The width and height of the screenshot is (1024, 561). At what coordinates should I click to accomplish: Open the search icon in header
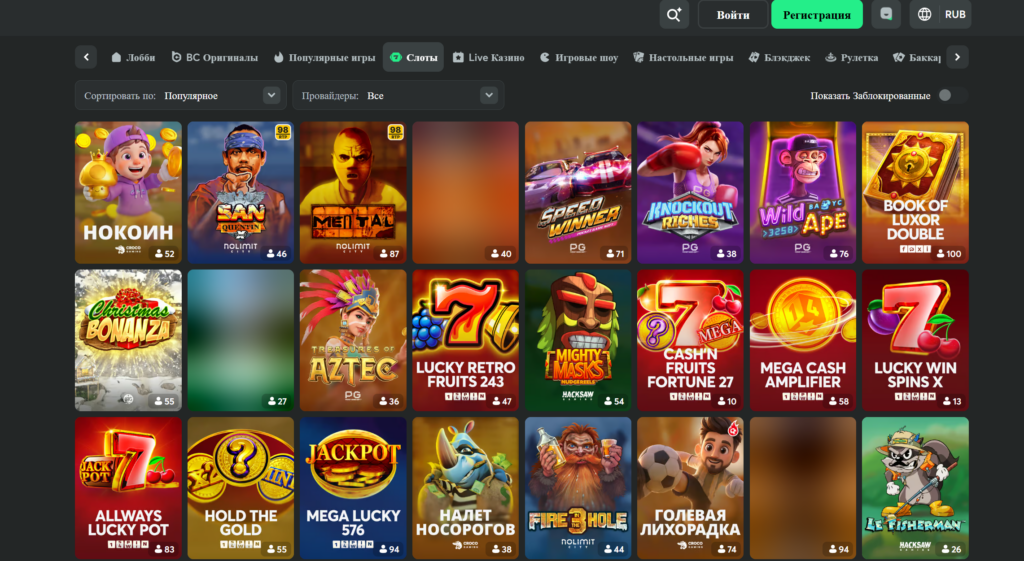click(674, 14)
